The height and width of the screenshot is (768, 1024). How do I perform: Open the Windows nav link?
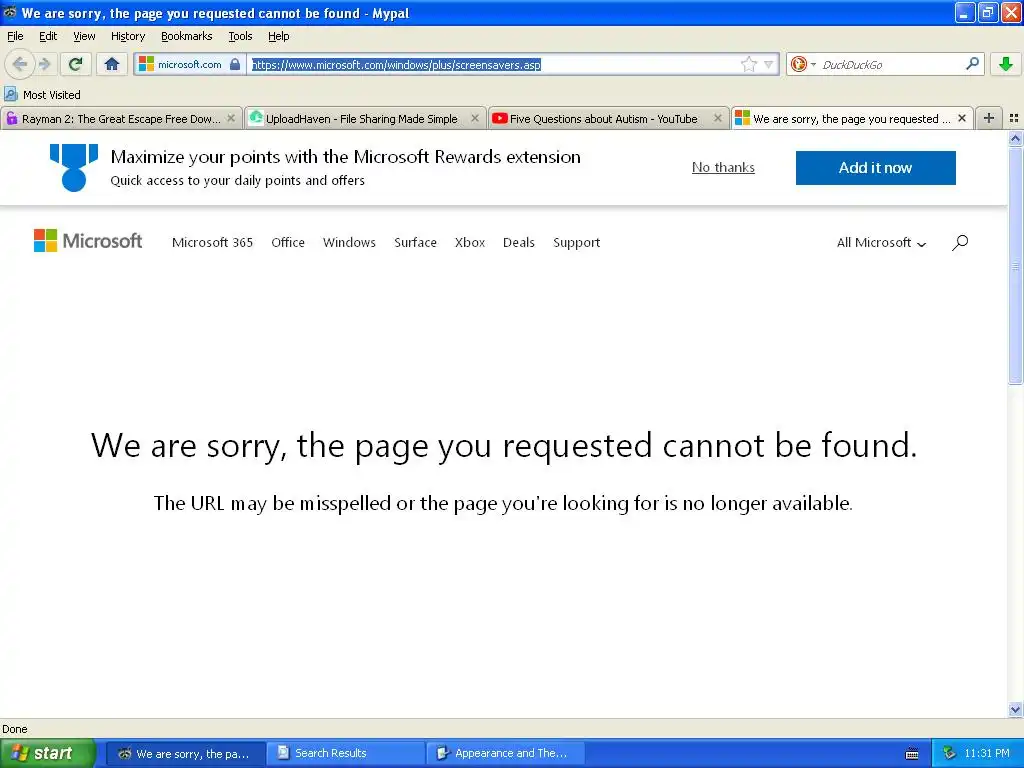click(x=349, y=242)
